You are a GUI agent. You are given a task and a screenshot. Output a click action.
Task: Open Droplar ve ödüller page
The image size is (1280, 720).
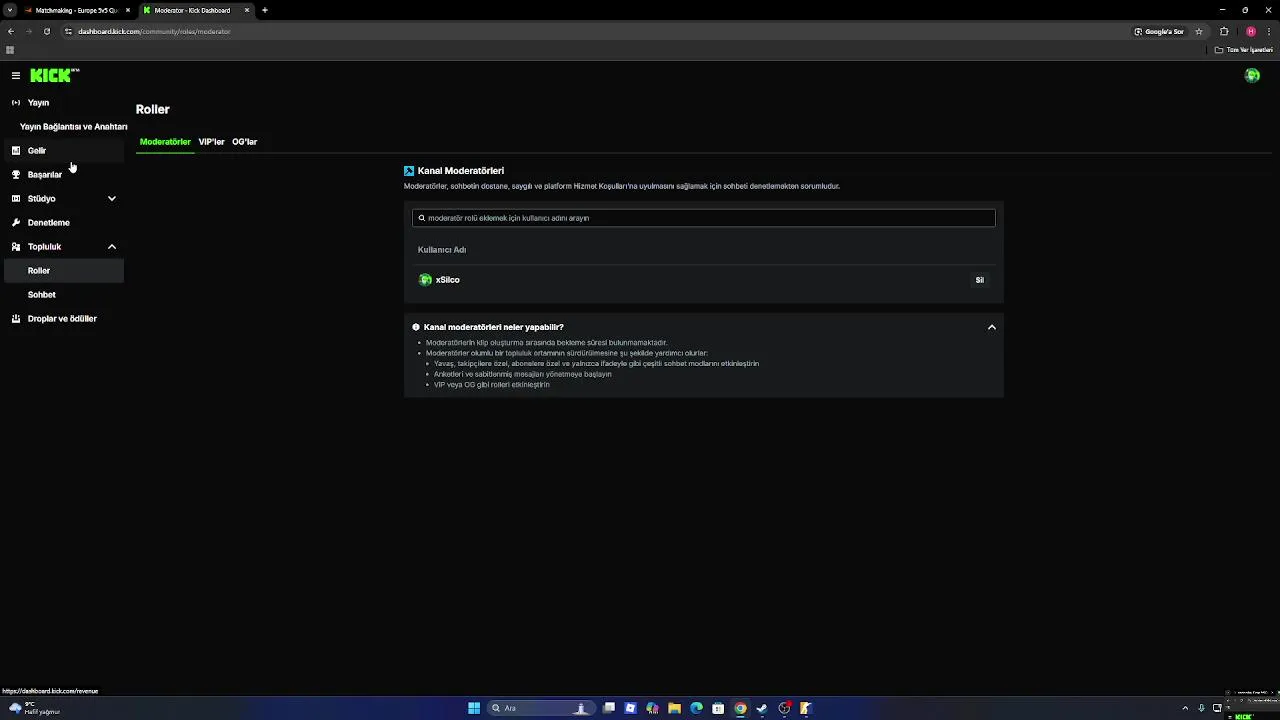(x=66, y=318)
